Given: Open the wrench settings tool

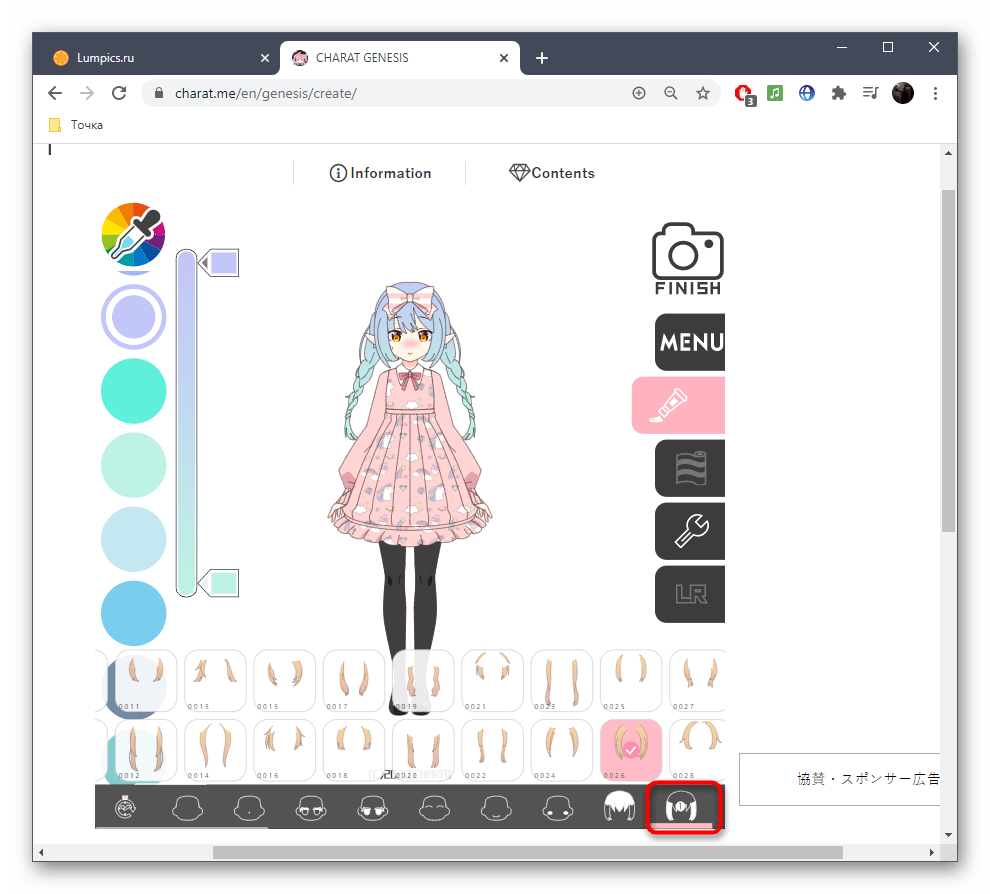Looking at the screenshot, I should (x=690, y=530).
